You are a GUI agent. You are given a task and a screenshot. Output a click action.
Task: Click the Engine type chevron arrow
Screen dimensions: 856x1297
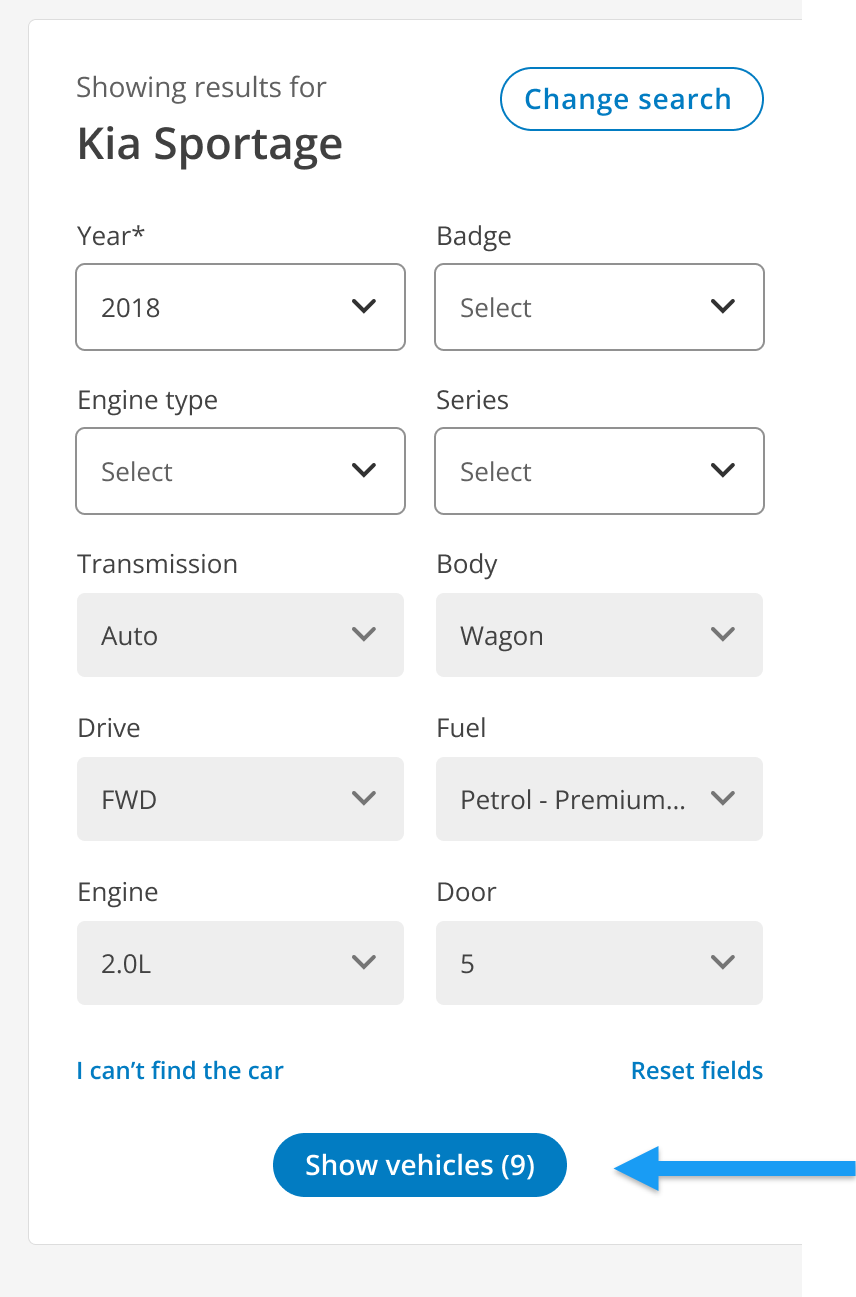pyautogui.click(x=364, y=471)
